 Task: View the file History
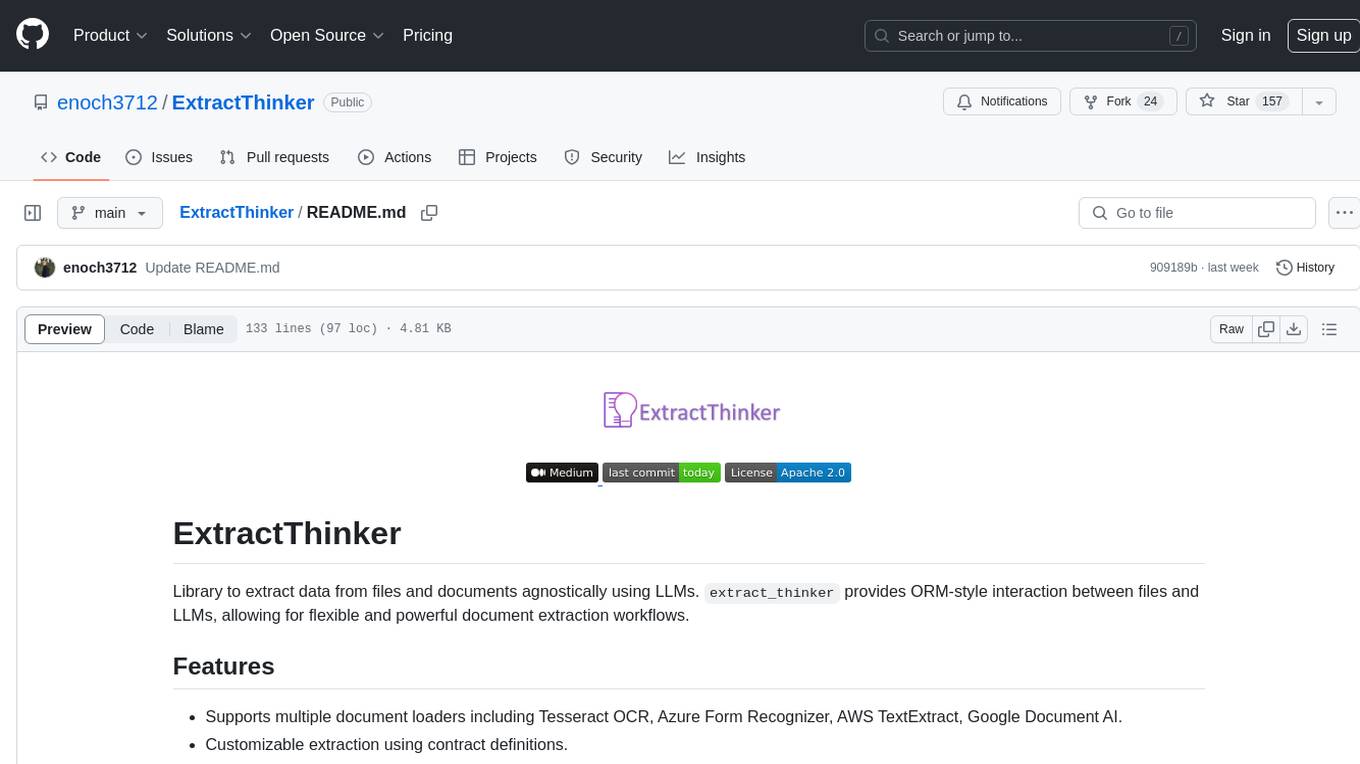[x=1305, y=267]
